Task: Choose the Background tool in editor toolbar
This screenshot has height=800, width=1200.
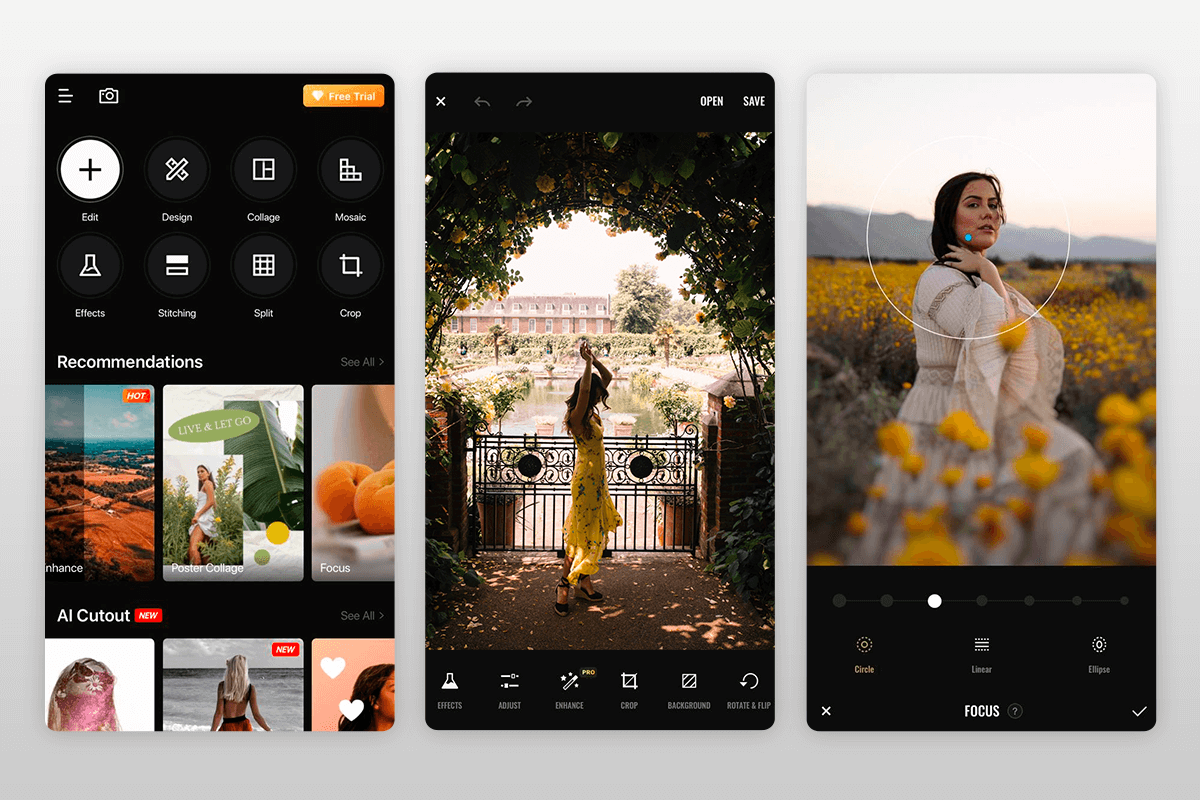Action: click(x=689, y=681)
